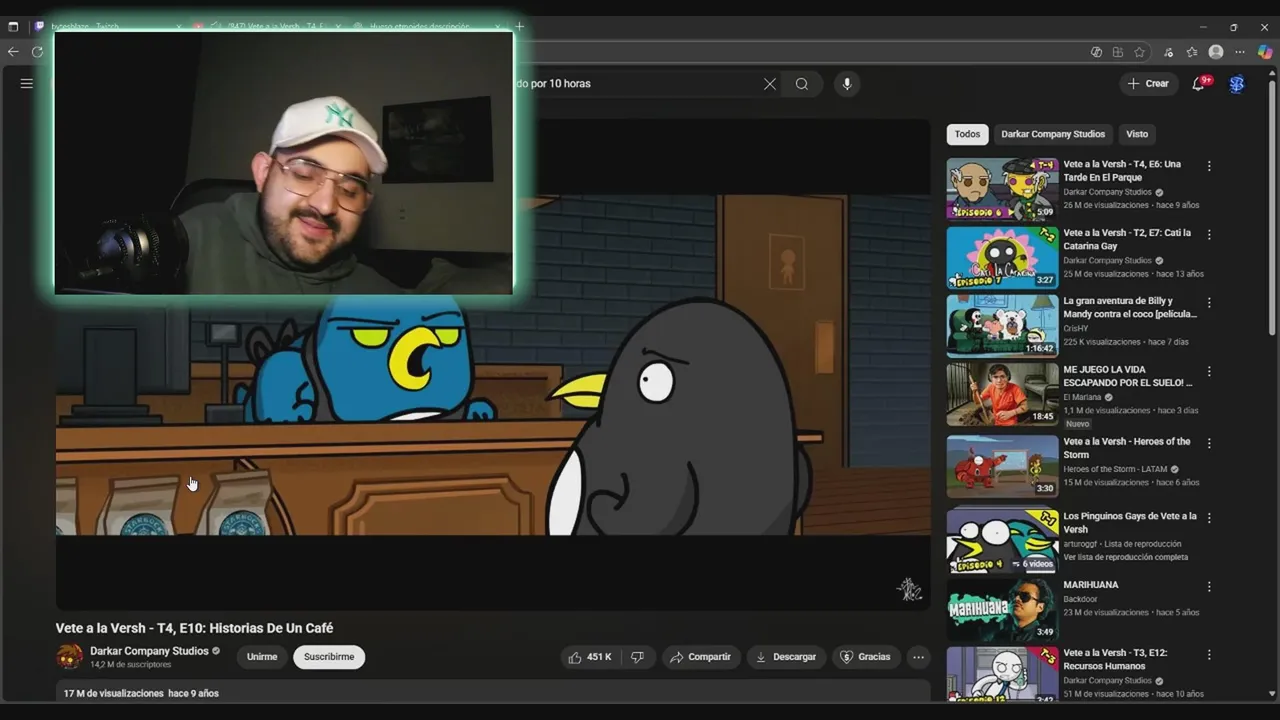Click the Heroes of the Storm - LATAM channel name
The height and width of the screenshot is (720, 1280).
point(1115,469)
